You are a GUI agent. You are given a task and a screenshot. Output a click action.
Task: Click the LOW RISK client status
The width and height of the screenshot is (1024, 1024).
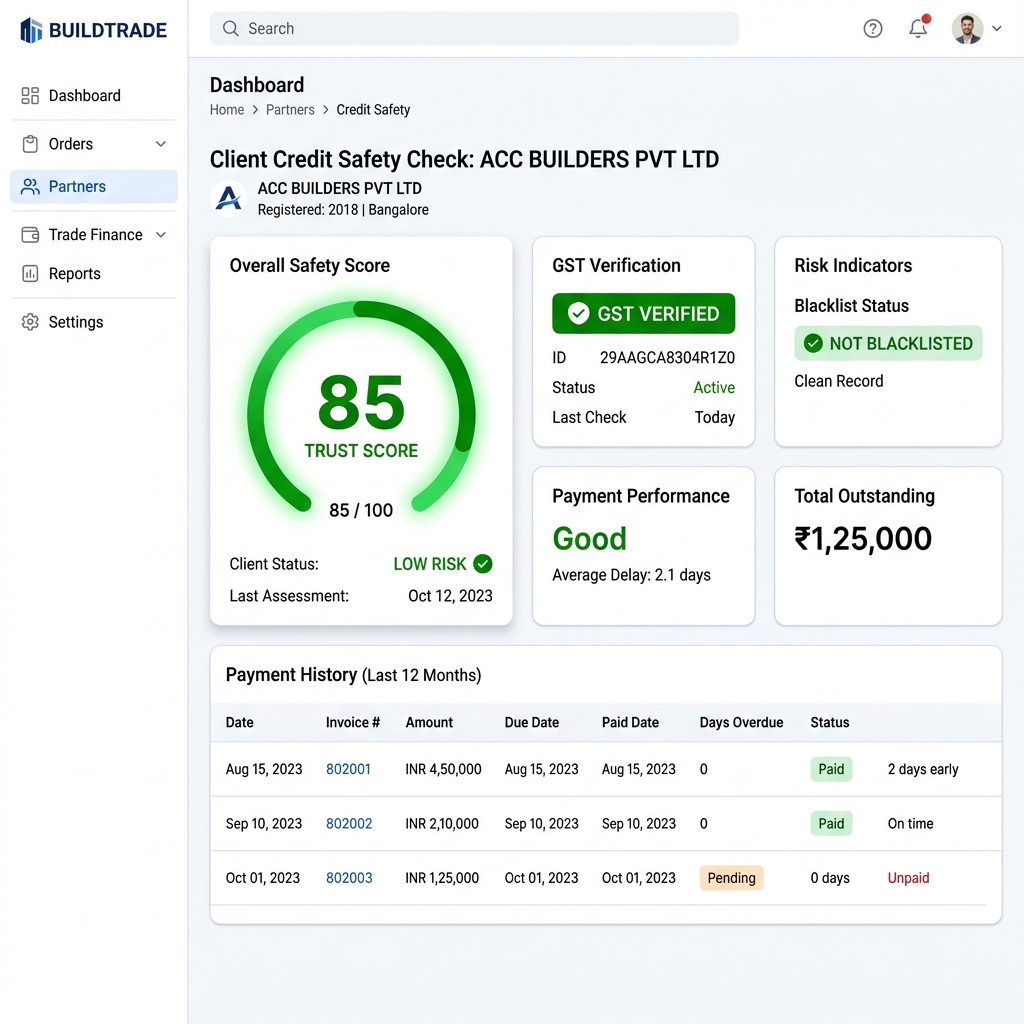pos(430,564)
